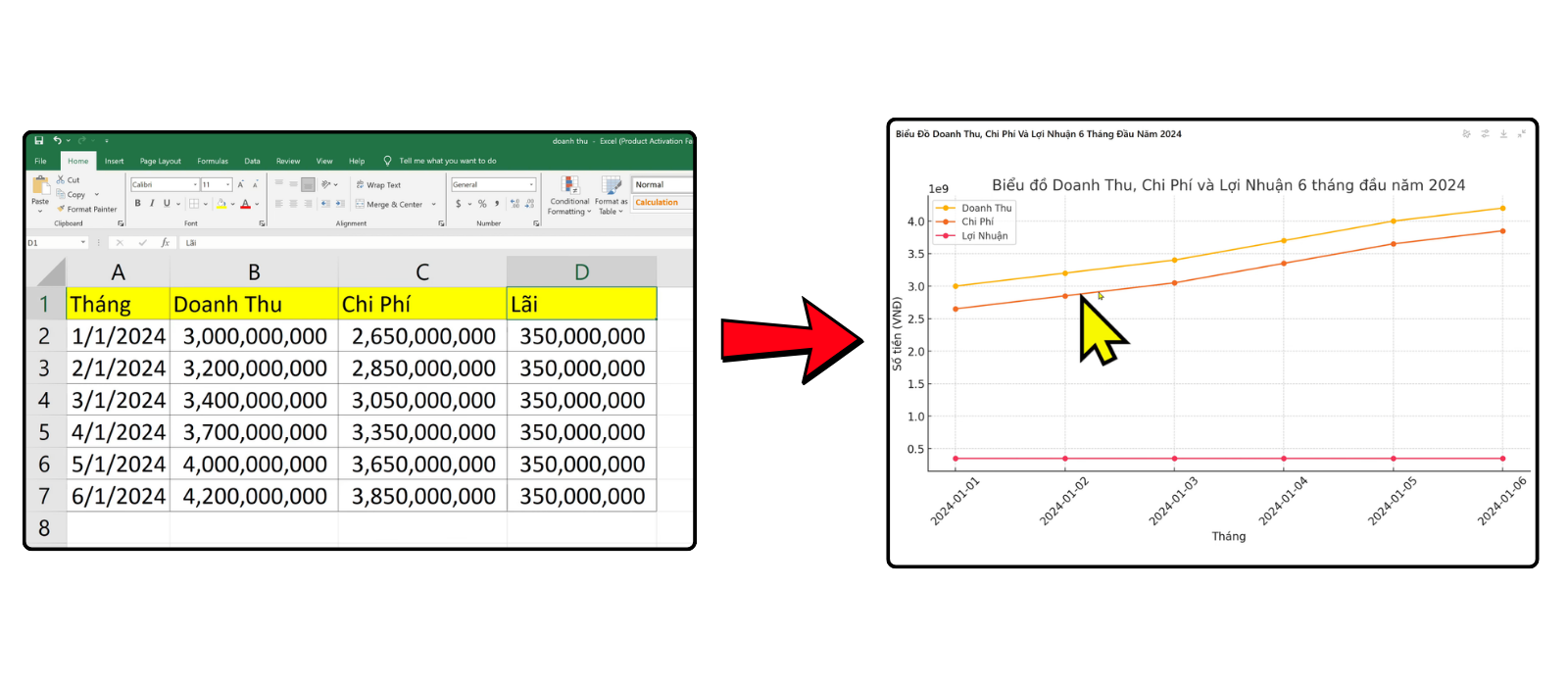Switch to the Review tab
This screenshot has height=686, width=1568.
(288, 161)
